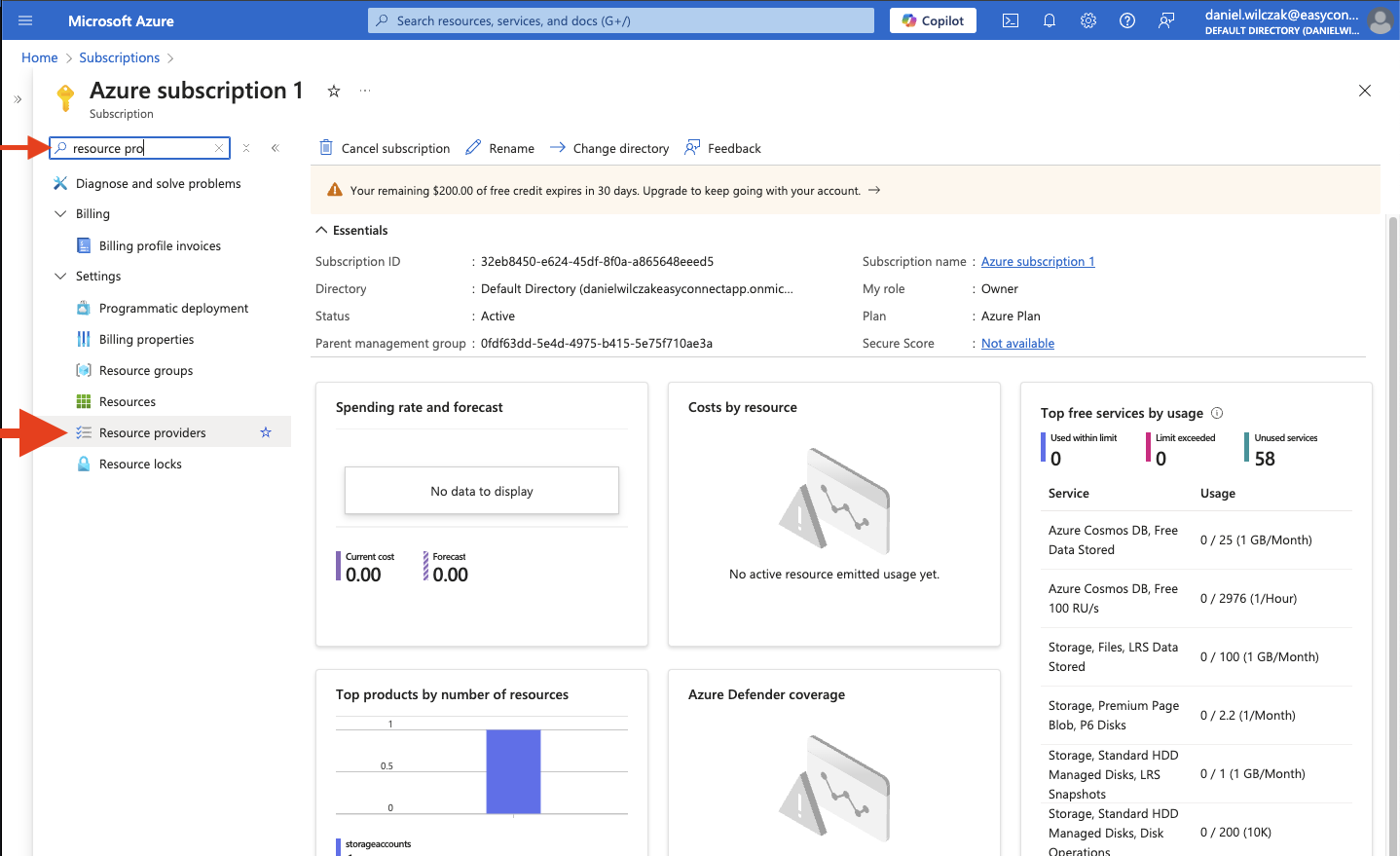
Task: Click Change directory command
Action: click(609, 148)
